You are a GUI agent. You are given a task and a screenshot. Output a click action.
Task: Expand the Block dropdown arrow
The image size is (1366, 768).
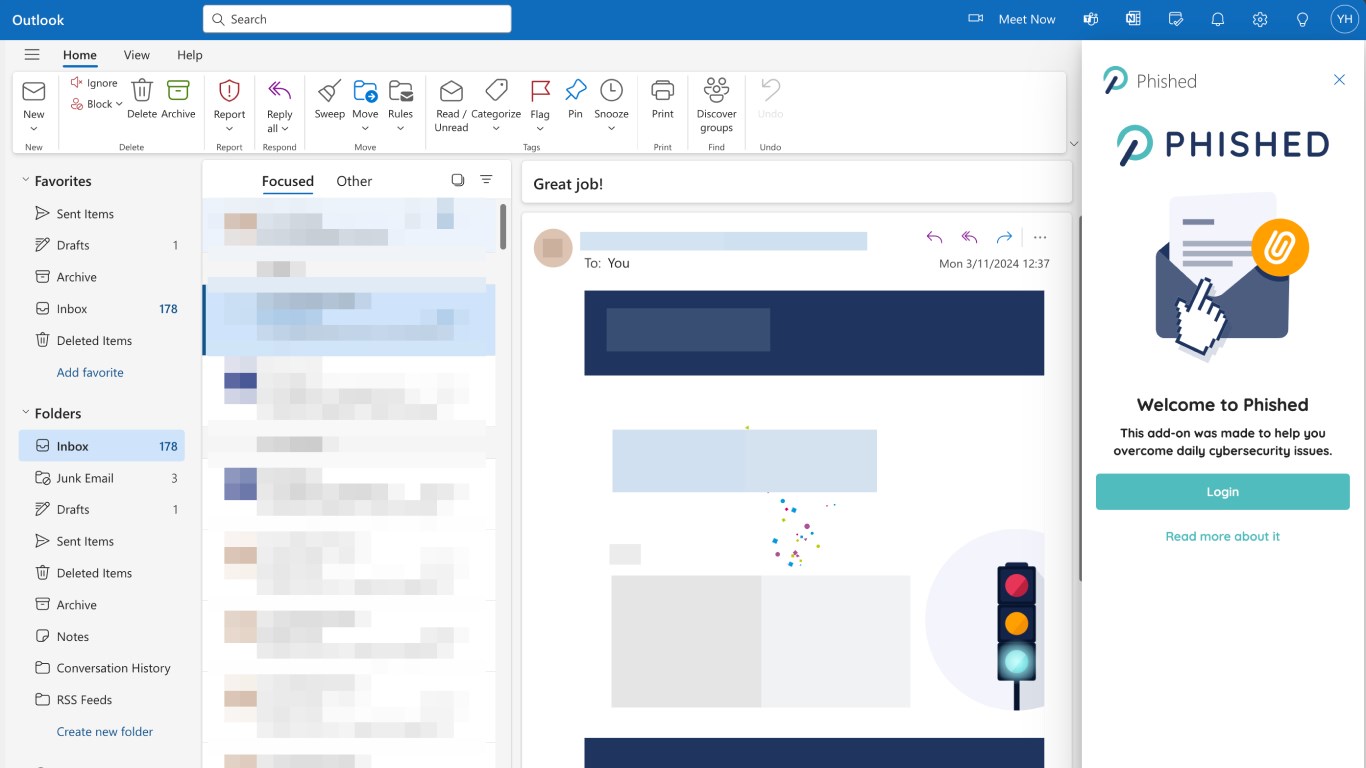(119, 104)
